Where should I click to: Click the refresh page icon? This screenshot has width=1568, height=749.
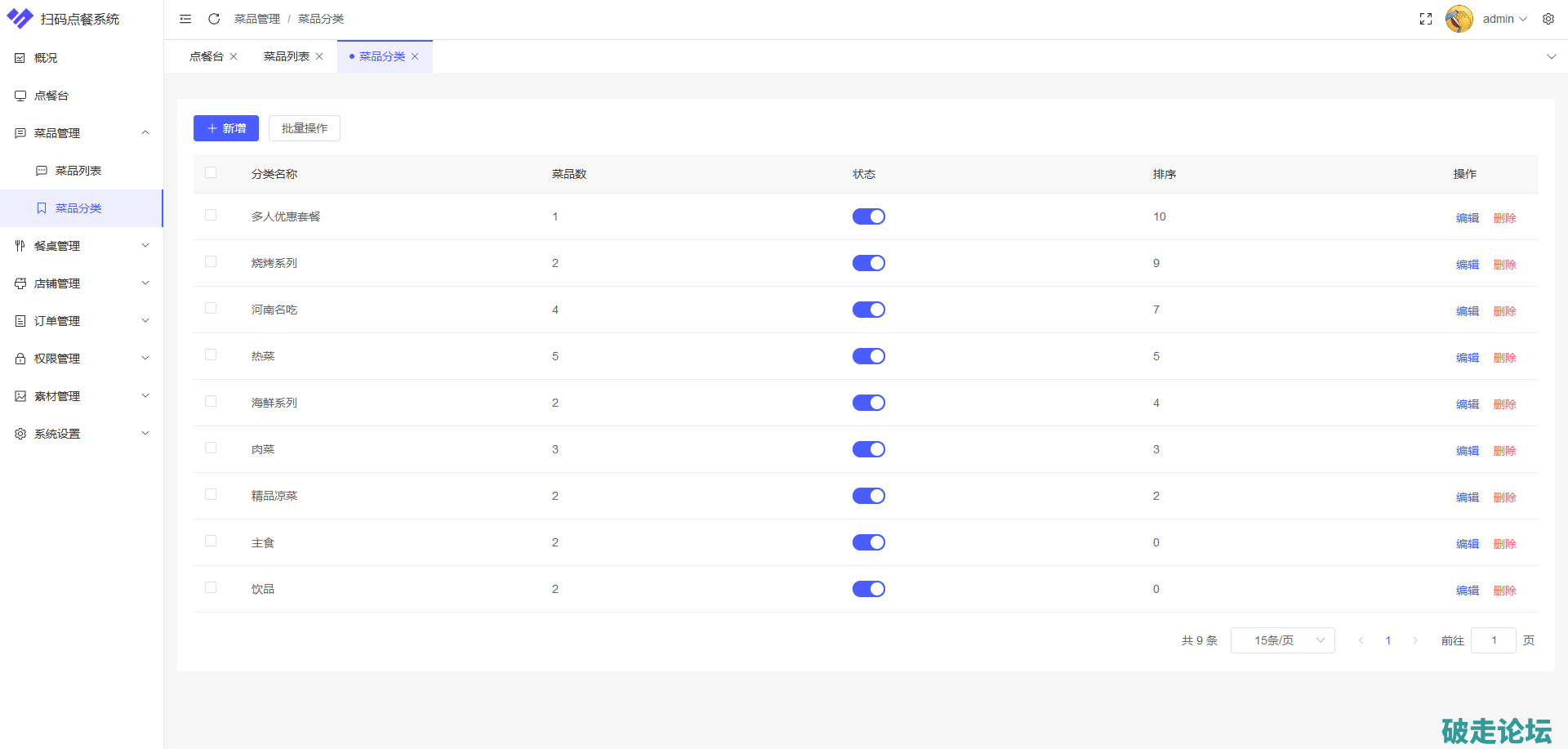214,19
